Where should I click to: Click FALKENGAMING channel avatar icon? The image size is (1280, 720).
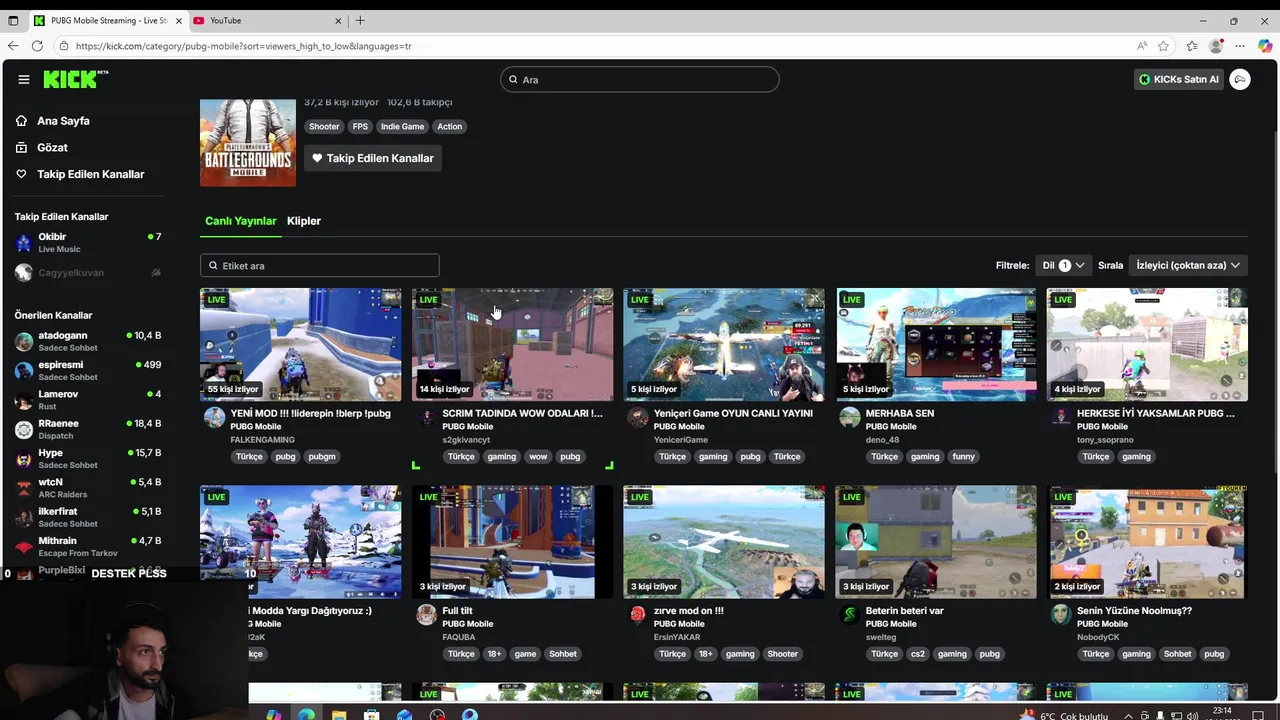214,417
